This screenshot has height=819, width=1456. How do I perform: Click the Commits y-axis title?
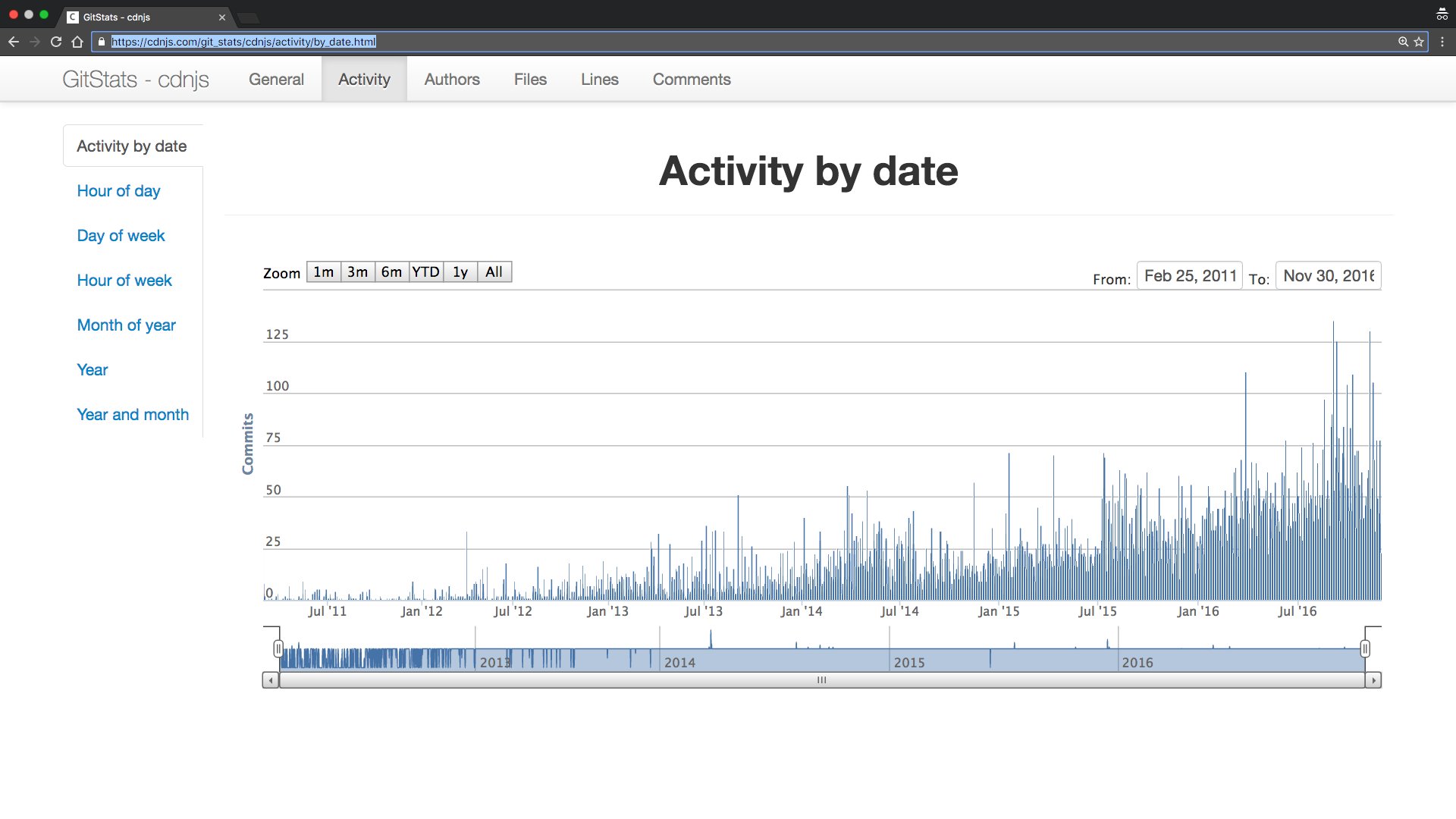click(248, 444)
